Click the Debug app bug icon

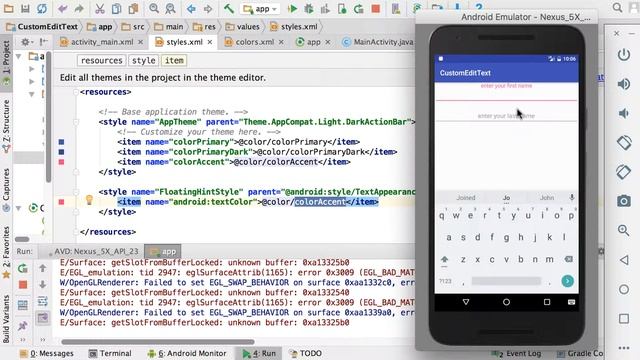point(309,8)
